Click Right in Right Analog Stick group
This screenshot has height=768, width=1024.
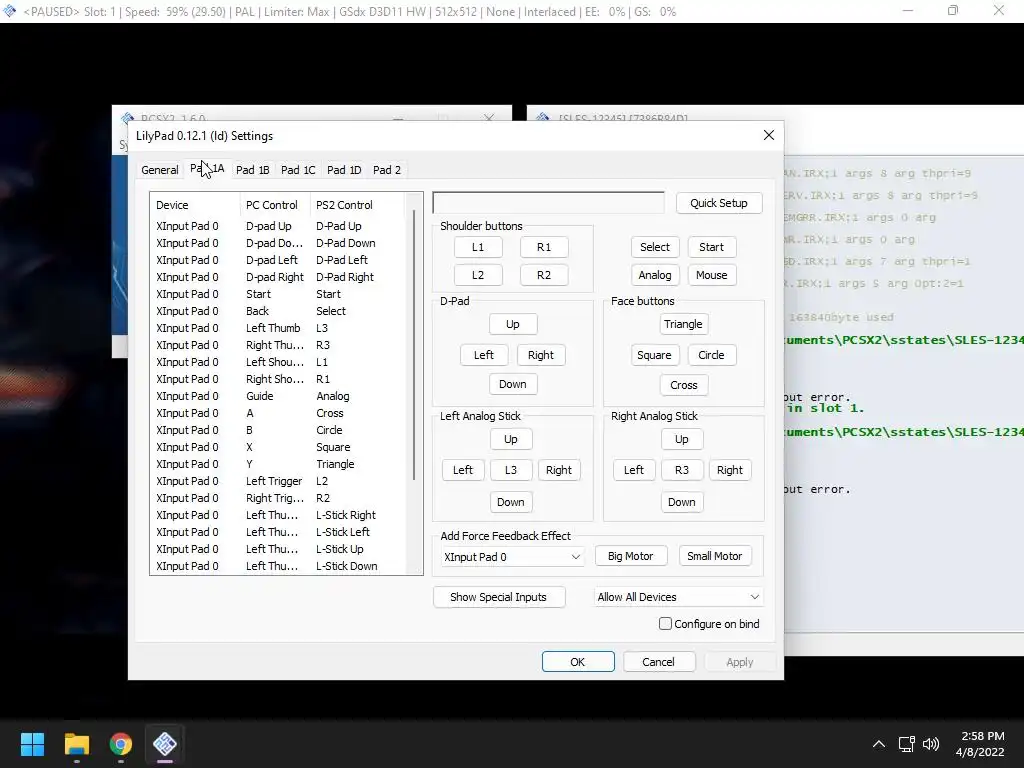click(x=729, y=470)
